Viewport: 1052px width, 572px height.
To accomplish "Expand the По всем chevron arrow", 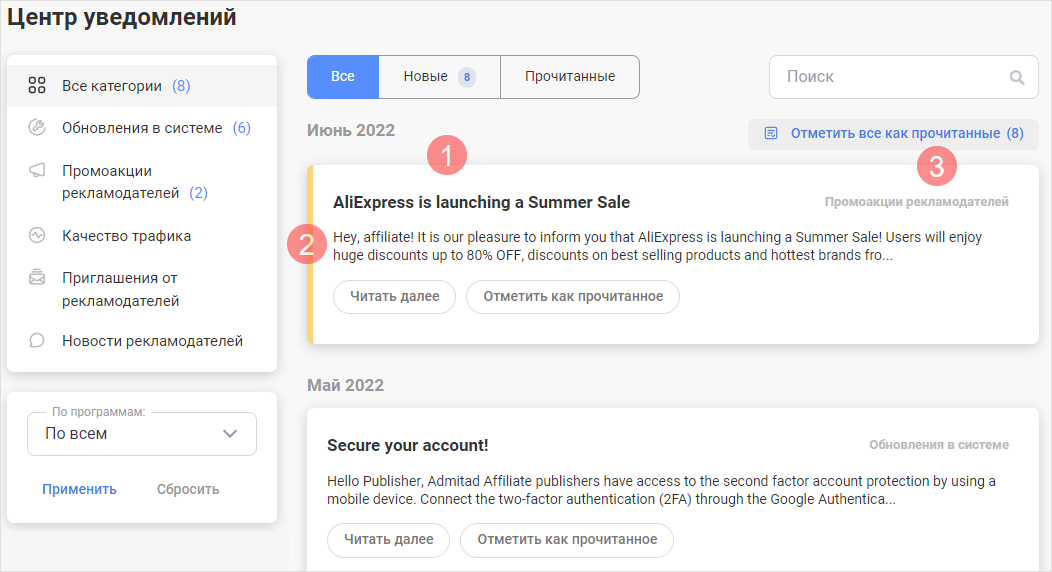I will click(230, 434).
